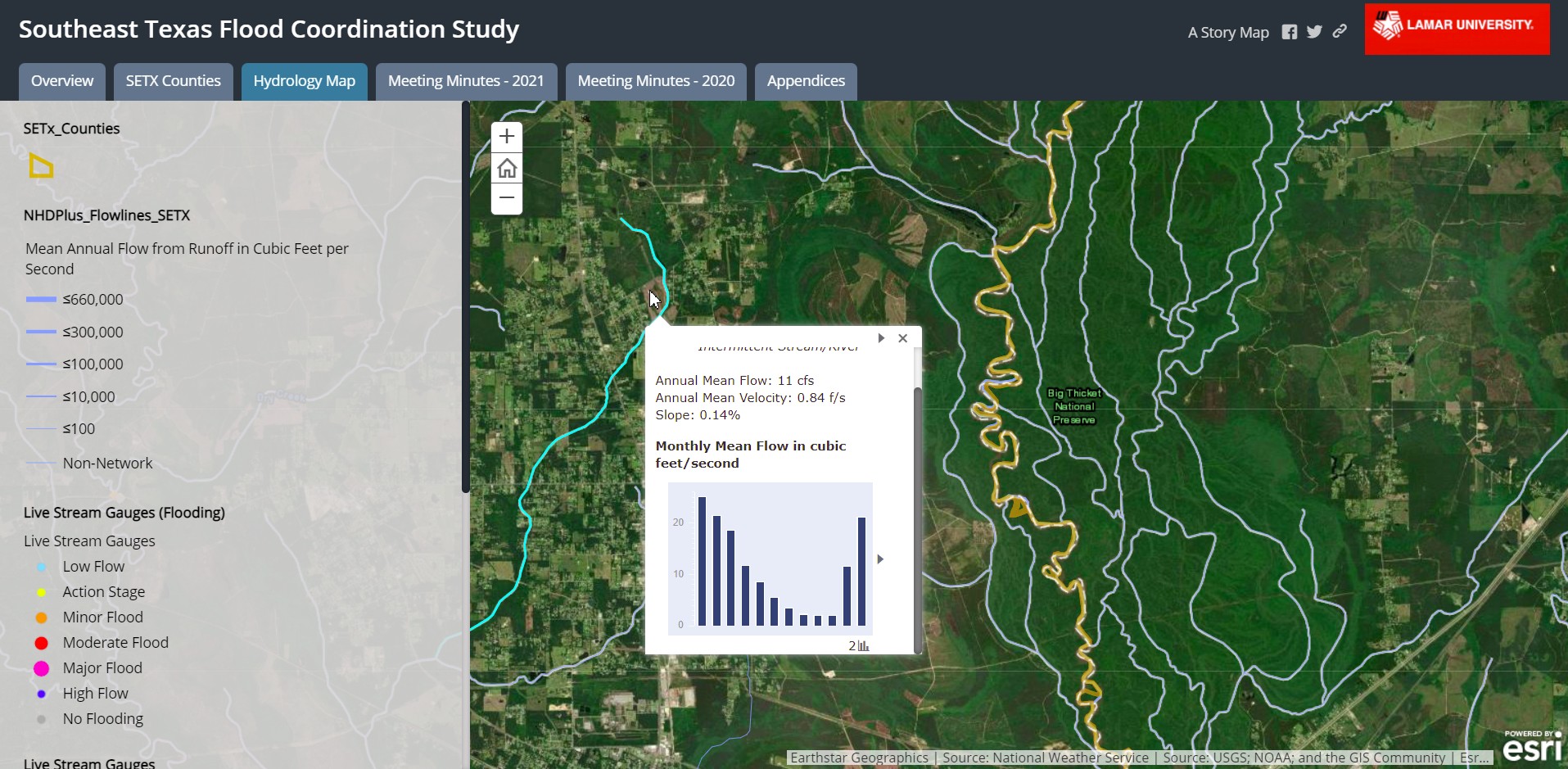Click 'Annual Mean Velocity: 0.84 f/s' text
The height and width of the screenshot is (769, 1568).
coord(750,397)
